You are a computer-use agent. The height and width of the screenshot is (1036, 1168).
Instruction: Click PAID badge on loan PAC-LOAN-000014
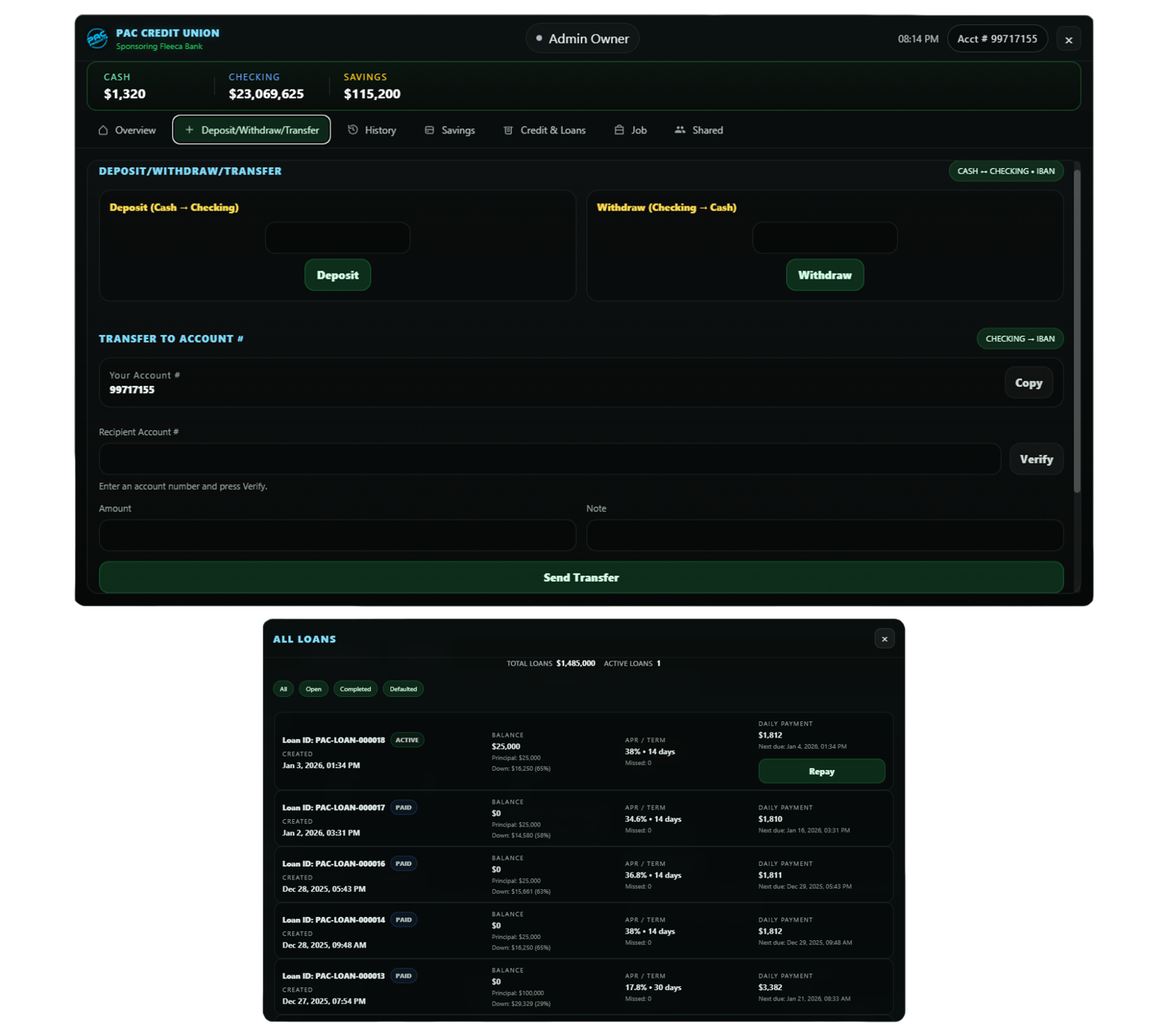404,920
